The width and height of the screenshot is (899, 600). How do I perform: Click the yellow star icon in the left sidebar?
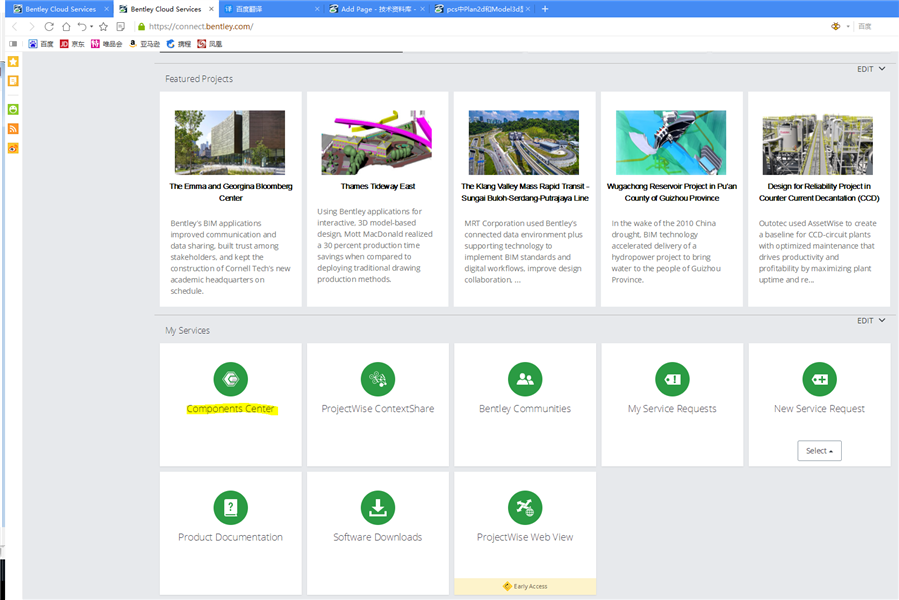pyautogui.click(x=13, y=61)
